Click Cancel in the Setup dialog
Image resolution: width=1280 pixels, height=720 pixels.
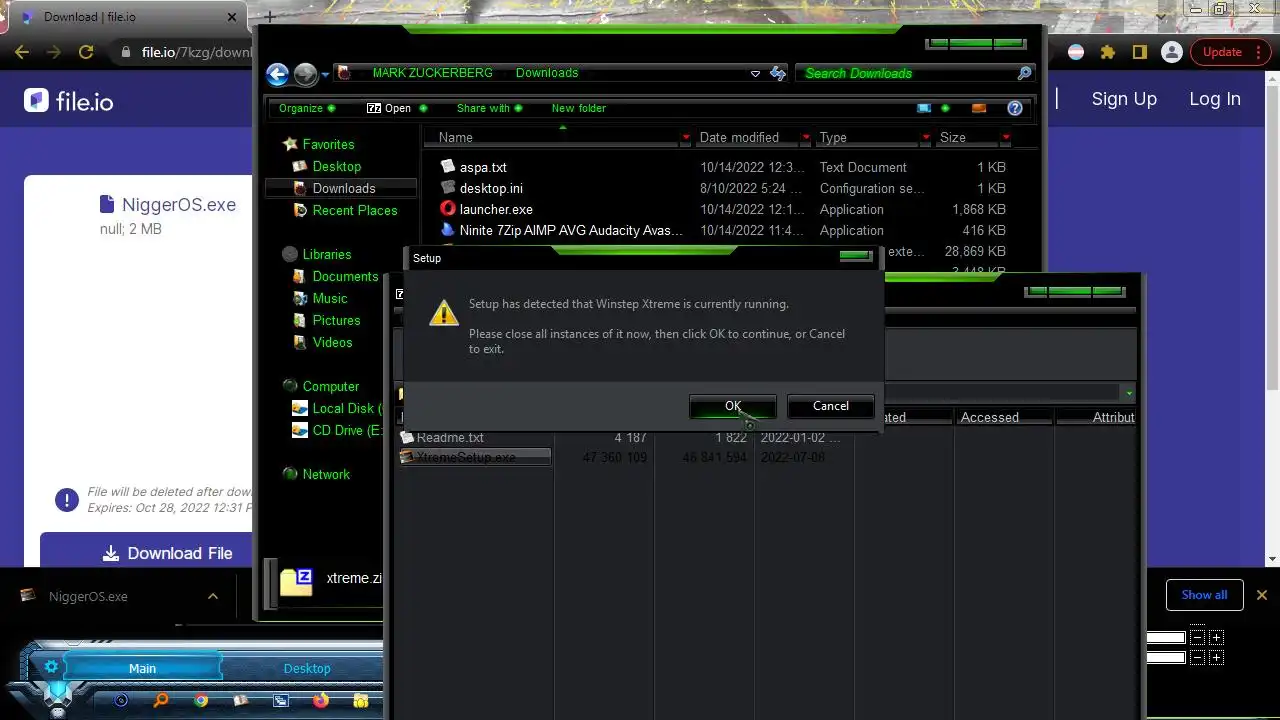click(x=830, y=406)
